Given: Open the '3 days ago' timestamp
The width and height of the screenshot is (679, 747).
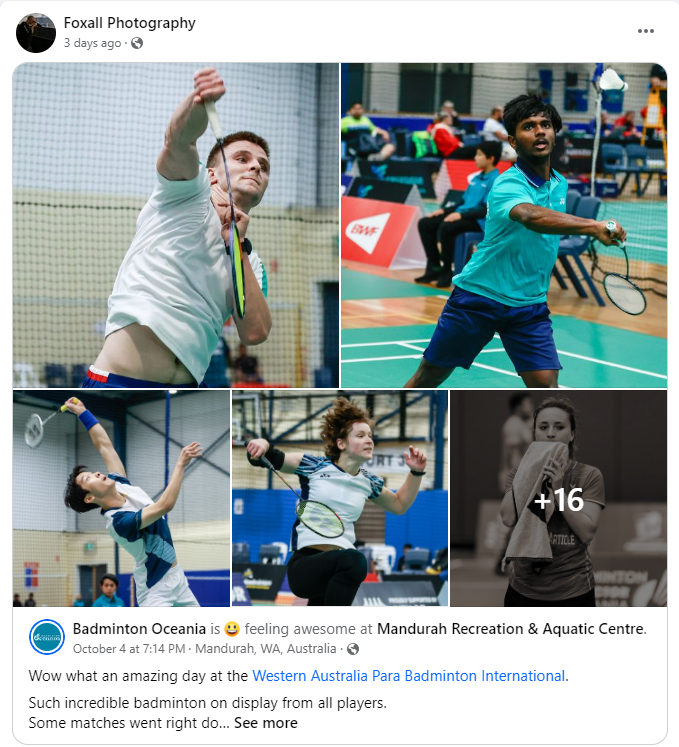Looking at the screenshot, I should click(x=92, y=43).
